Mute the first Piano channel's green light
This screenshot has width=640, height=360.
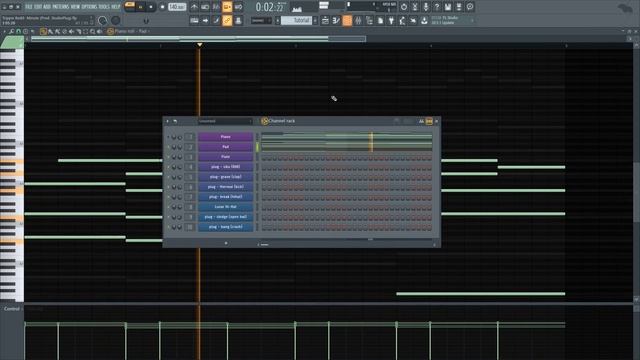pos(168,137)
